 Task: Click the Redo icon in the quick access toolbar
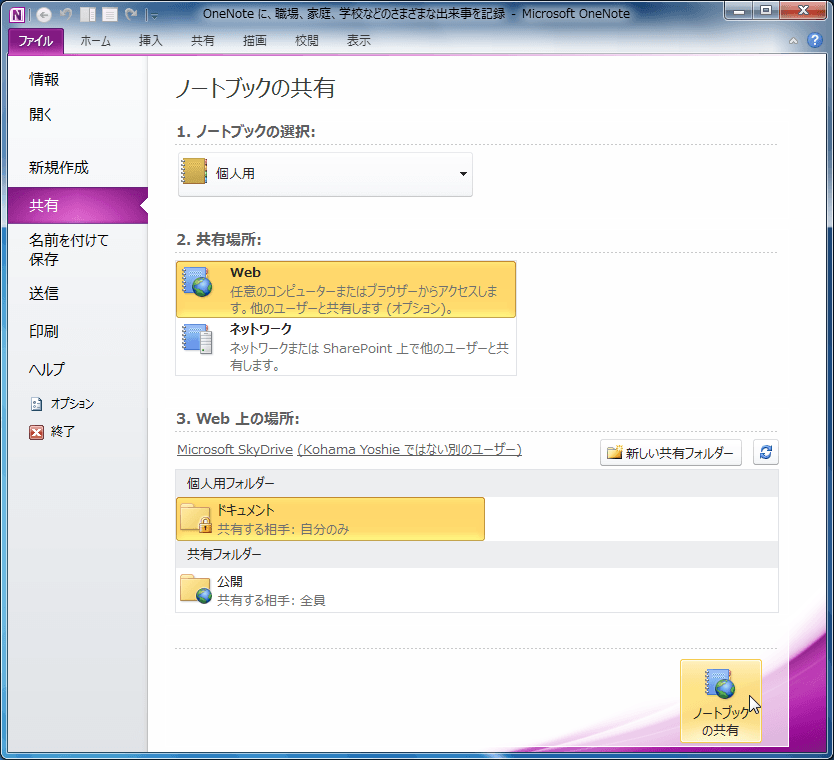coord(131,14)
